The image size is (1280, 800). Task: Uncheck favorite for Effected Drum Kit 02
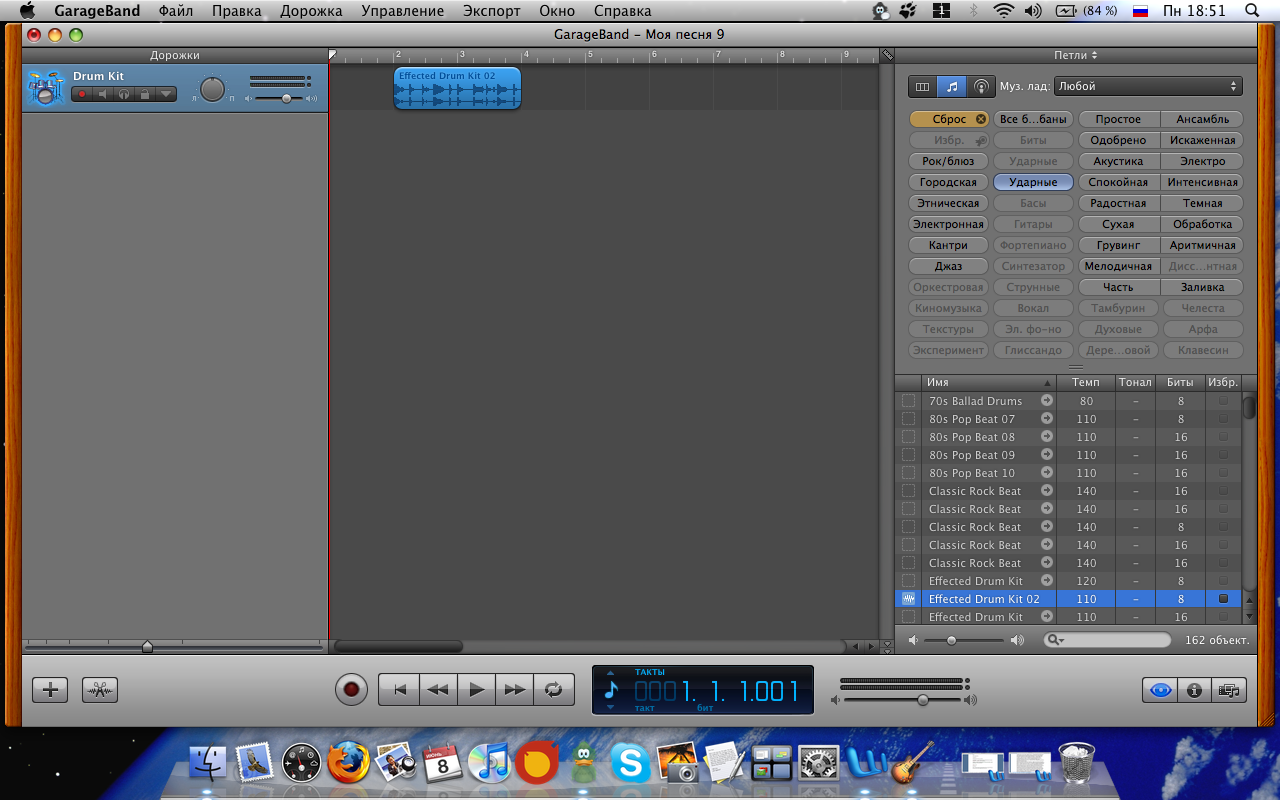coord(1223,599)
